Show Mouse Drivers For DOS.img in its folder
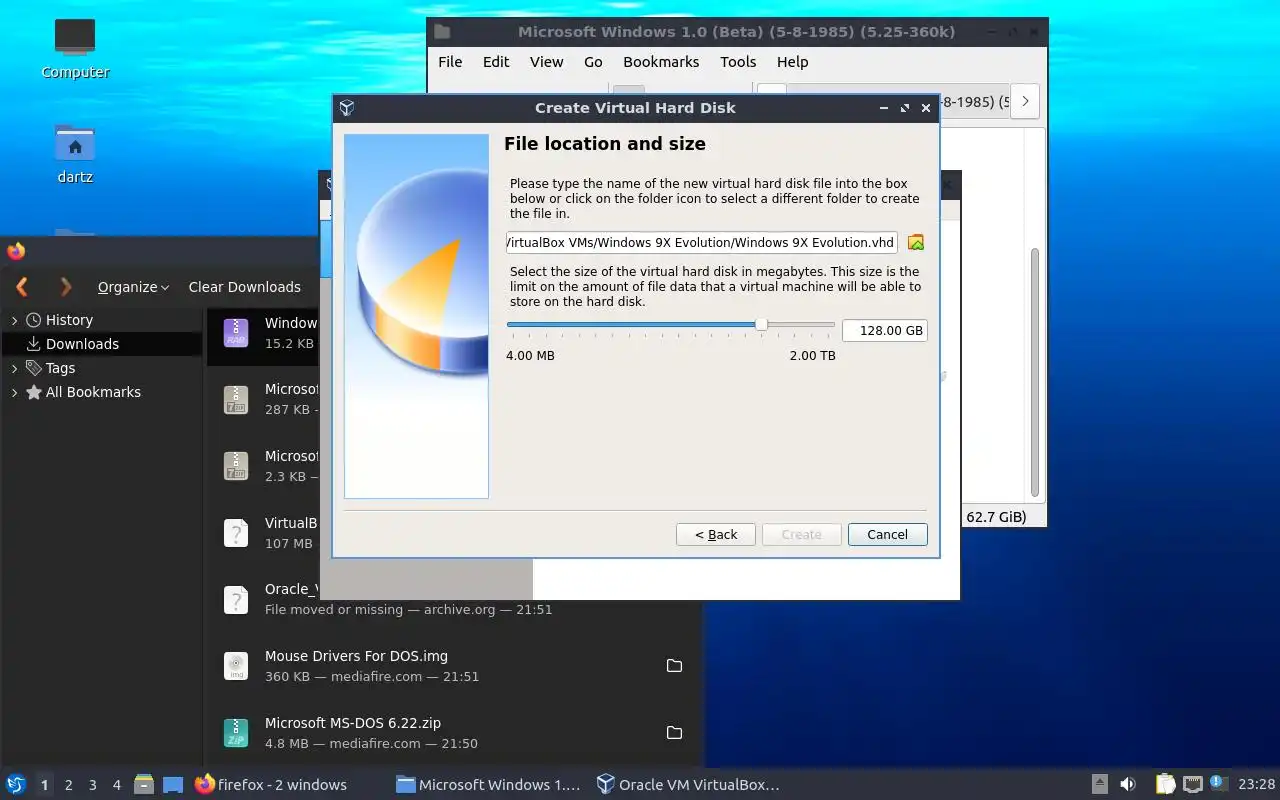The width and height of the screenshot is (1280, 800). tap(674, 666)
